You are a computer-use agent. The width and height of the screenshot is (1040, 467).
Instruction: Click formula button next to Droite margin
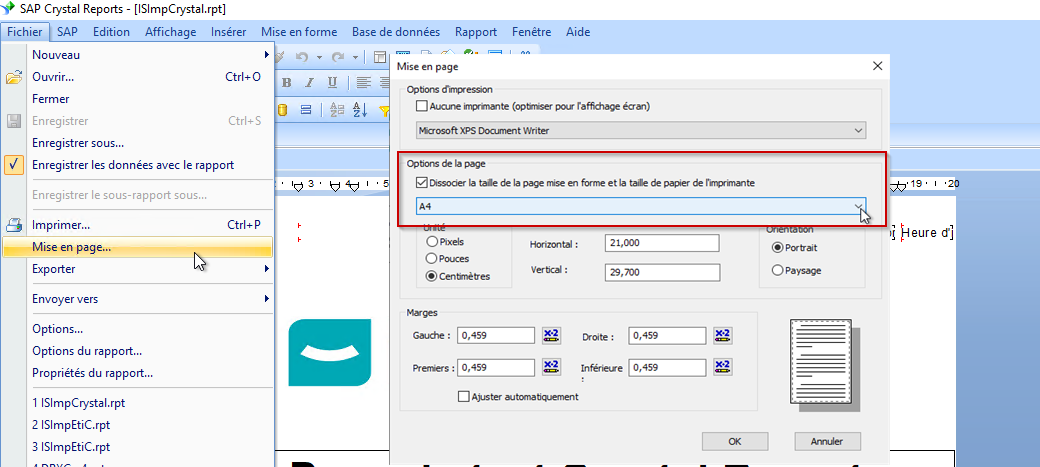click(x=722, y=335)
